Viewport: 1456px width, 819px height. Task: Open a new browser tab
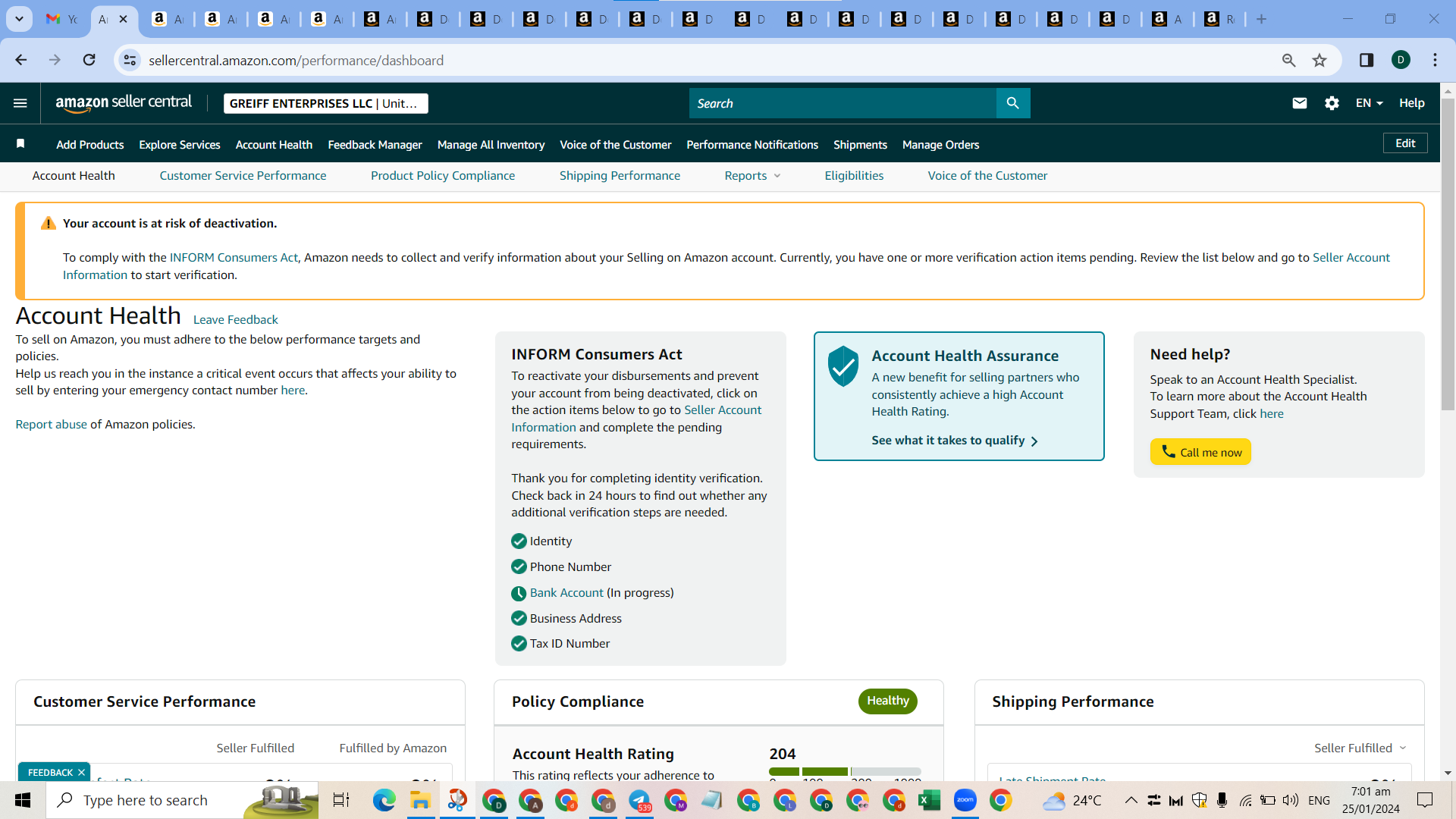pyautogui.click(x=1261, y=19)
